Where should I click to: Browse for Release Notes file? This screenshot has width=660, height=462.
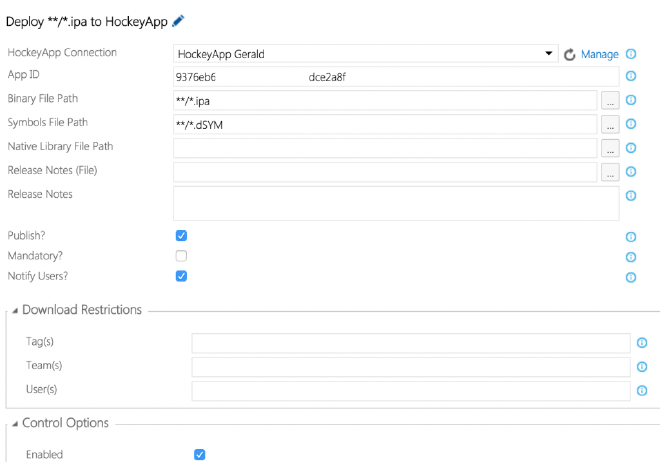pos(610,173)
